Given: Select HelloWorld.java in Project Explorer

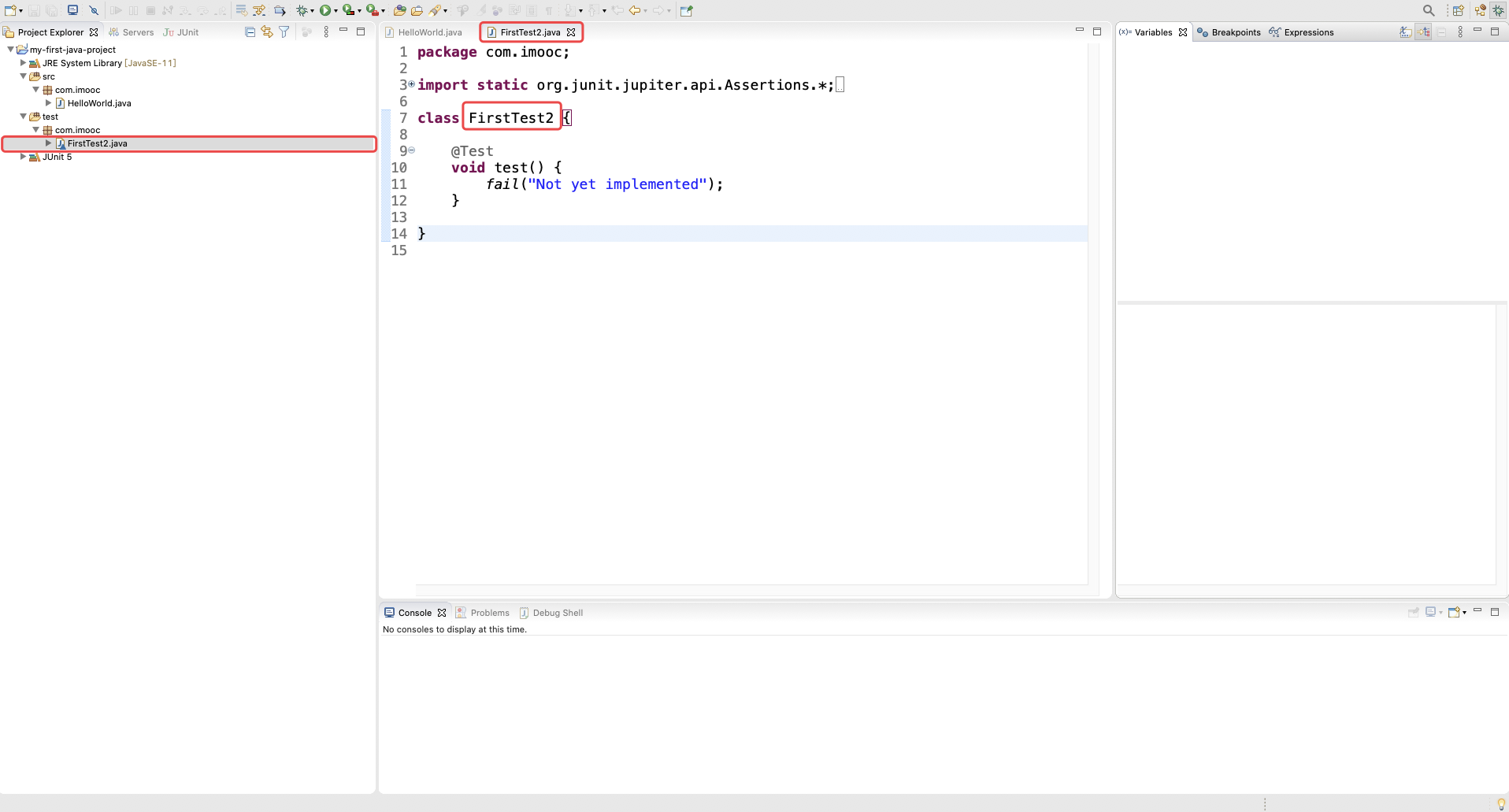Looking at the screenshot, I should coord(99,103).
